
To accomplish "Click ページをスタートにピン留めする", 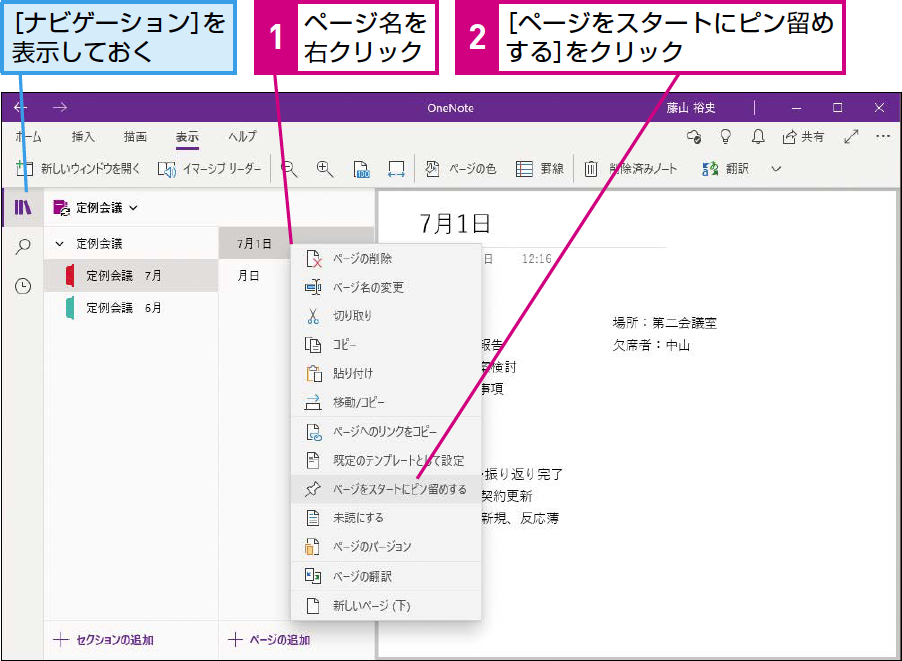I will [x=386, y=489].
